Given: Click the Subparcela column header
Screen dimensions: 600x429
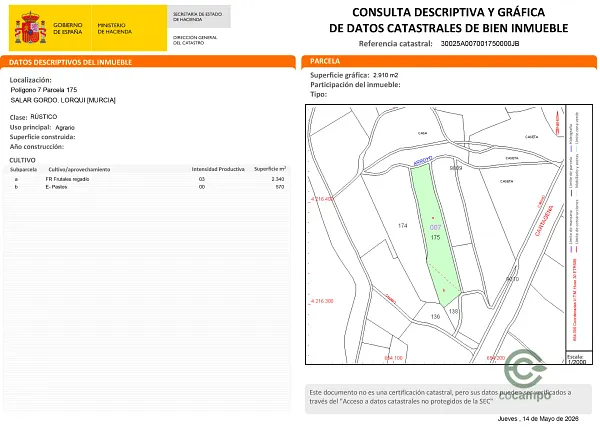Looking at the screenshot, I should coord(23,170).
